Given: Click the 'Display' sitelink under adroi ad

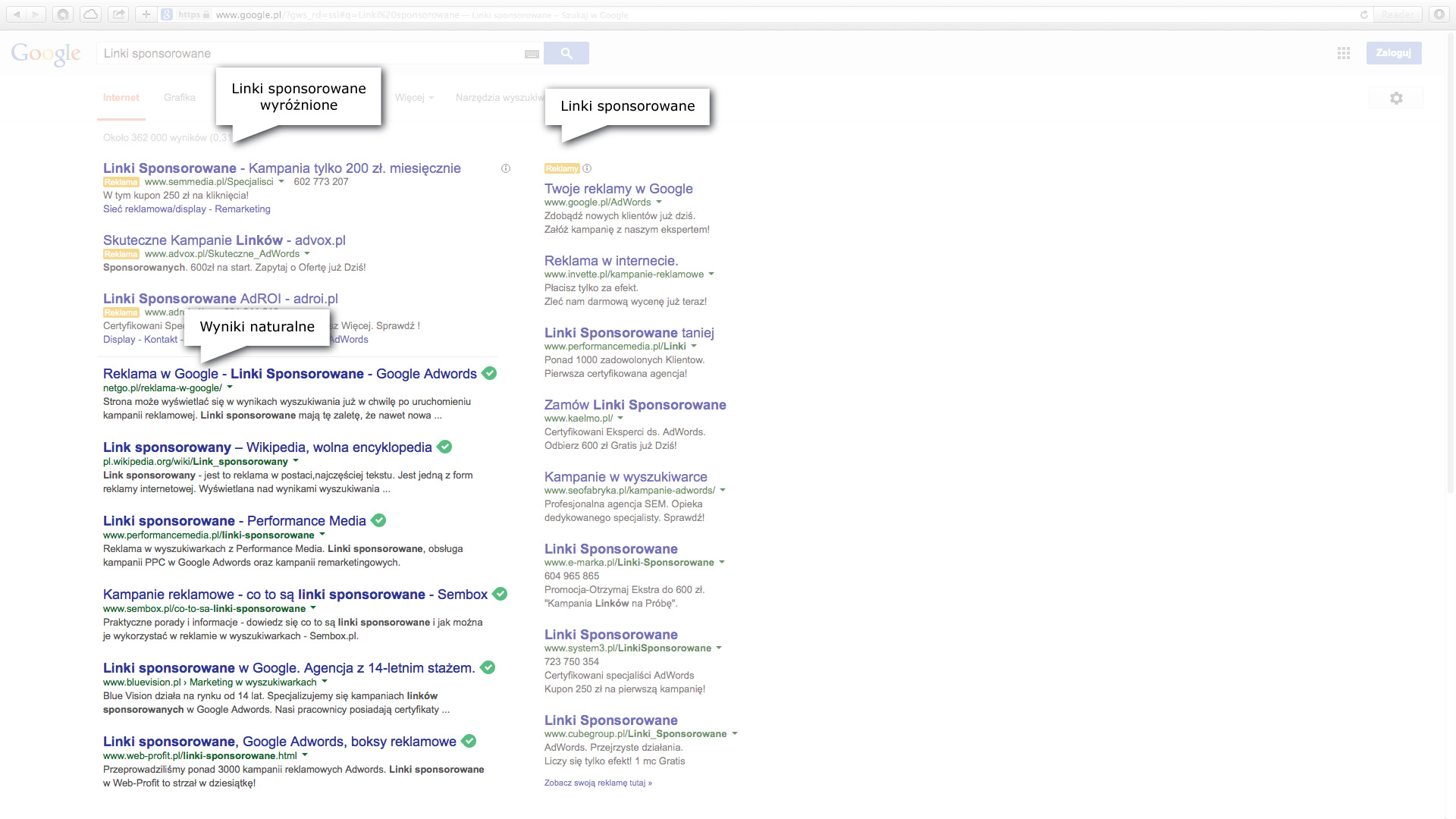Looking at the screenshot, I should pyautogui.click(x=119, y=340).
